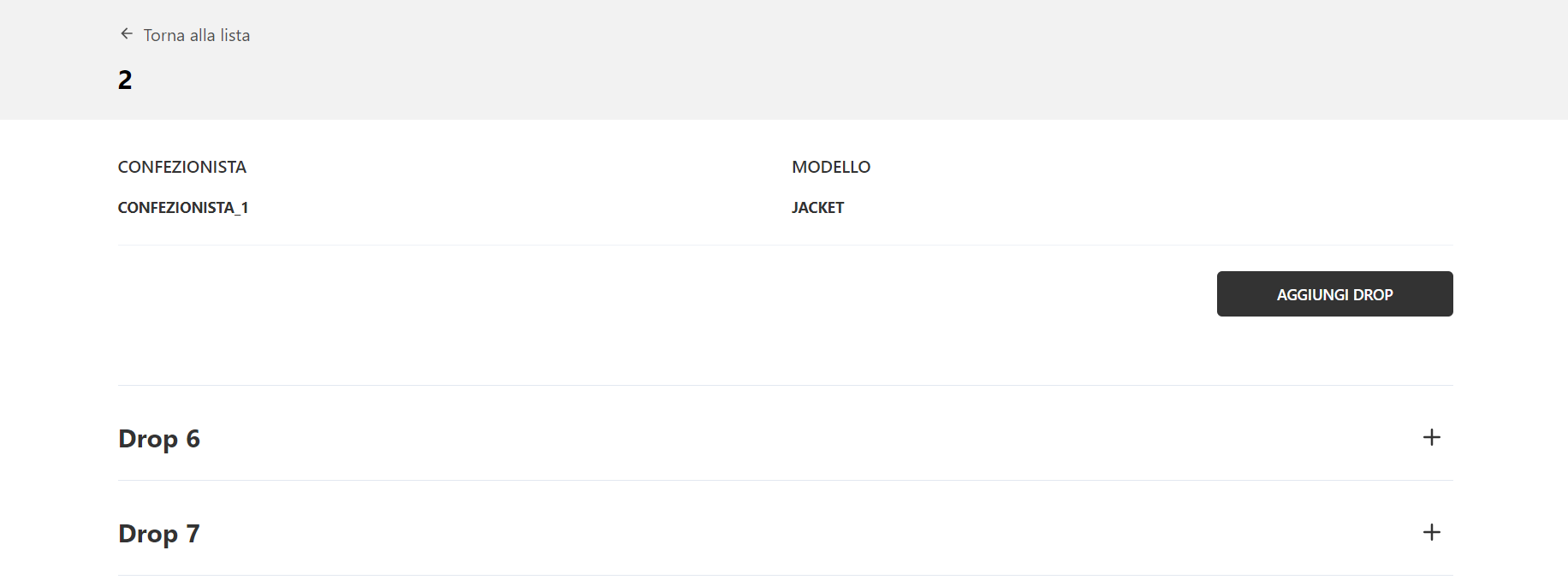The image size is (1568, 580).
Task: Select the JACKET model value
Action: (817, 208)
